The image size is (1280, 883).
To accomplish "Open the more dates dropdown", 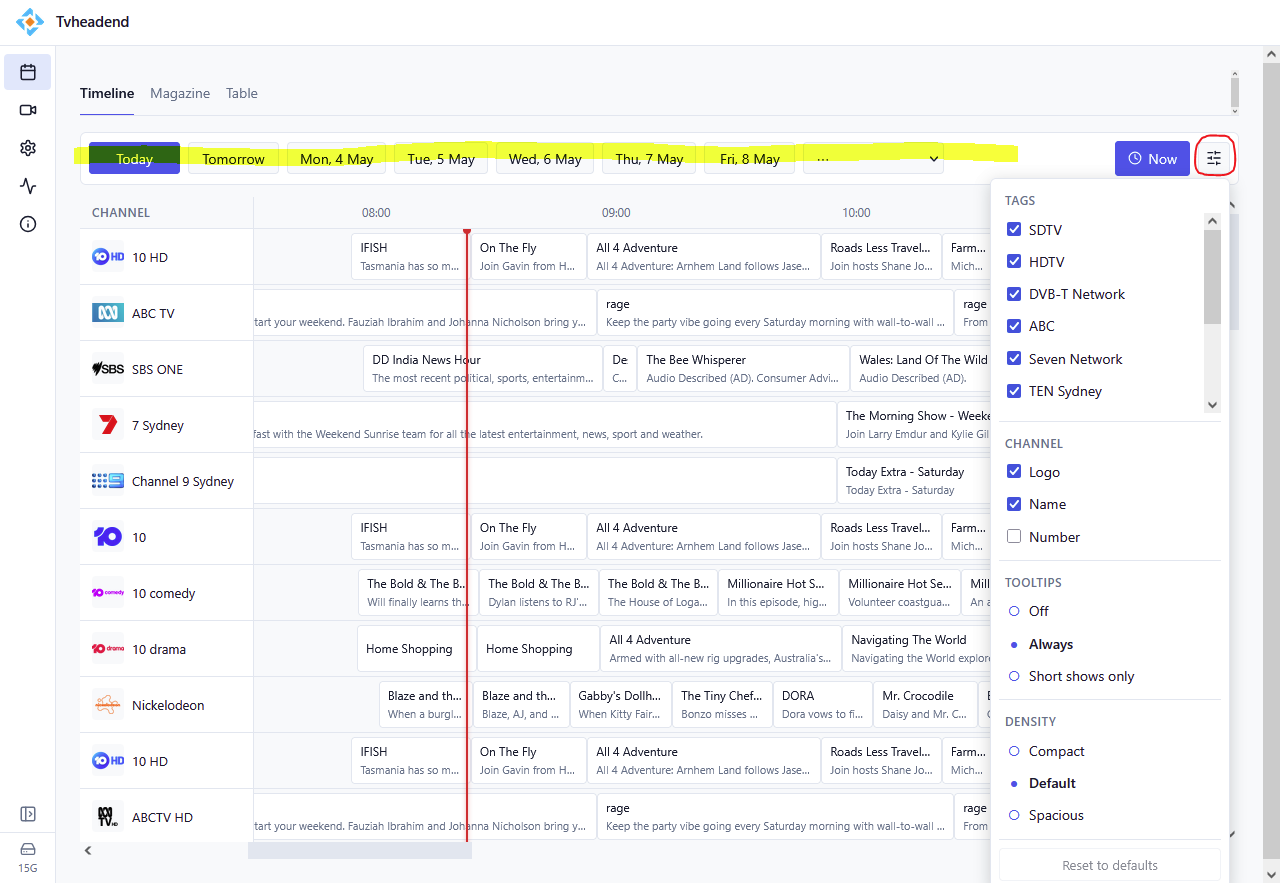I will tap(873, 158).
